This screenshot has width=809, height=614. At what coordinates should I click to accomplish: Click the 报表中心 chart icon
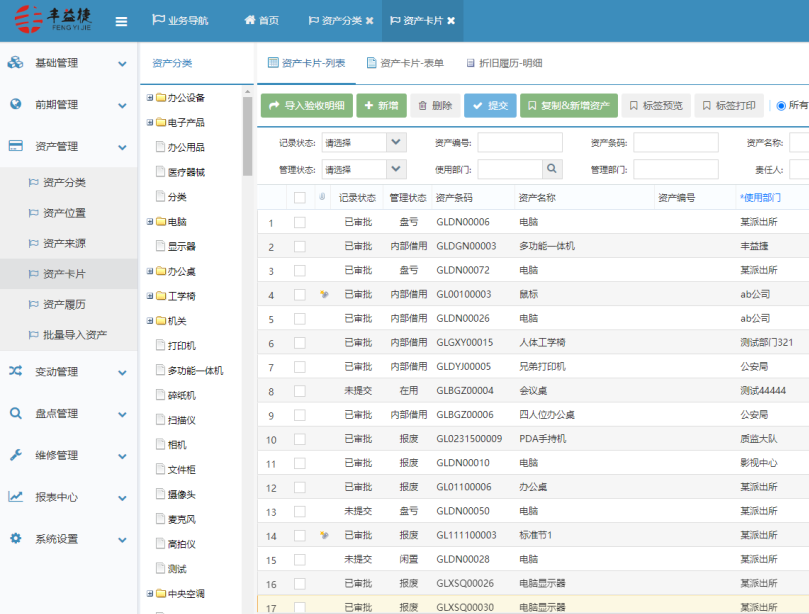[15, 496]
